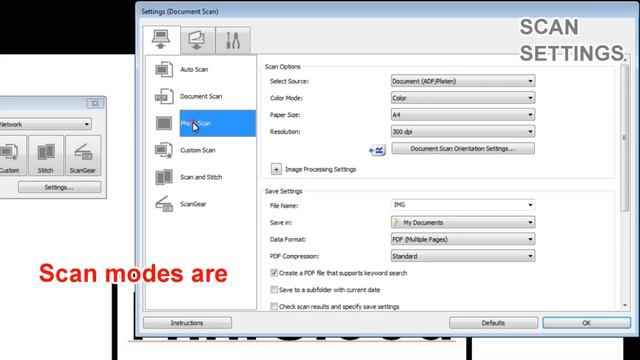
Task: Open the Resolution dropdown
Action: click(x=463, y=131)
